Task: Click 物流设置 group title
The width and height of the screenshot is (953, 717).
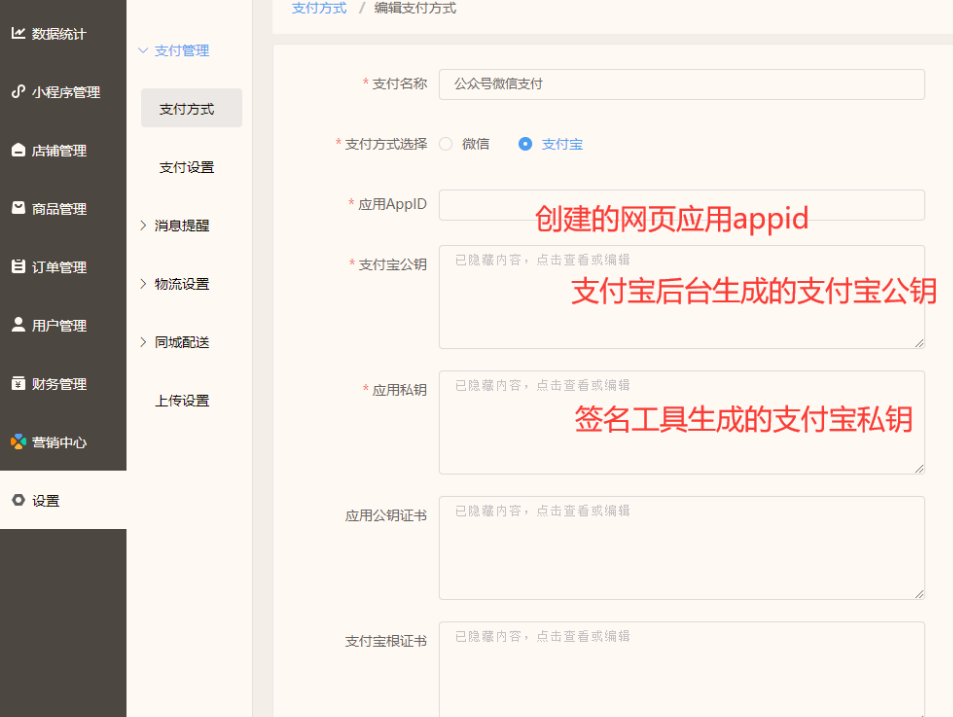Action: pyautogui.click(x=182, y=284)
